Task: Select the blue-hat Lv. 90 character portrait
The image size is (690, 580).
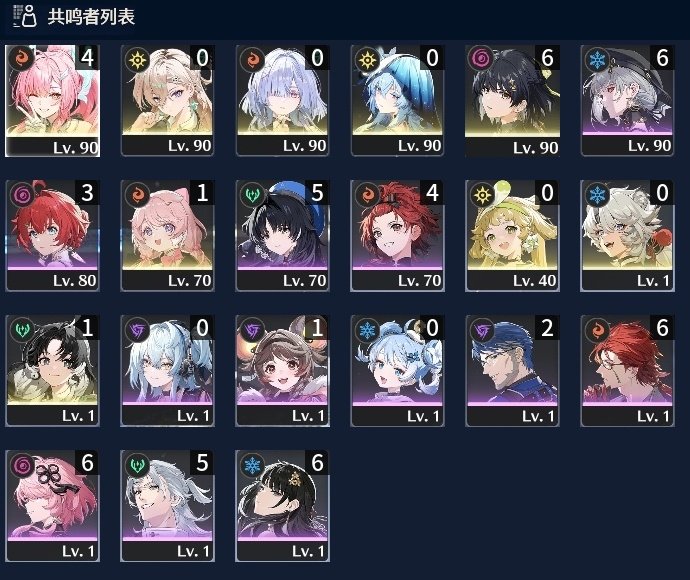Action: click(397, 100)
